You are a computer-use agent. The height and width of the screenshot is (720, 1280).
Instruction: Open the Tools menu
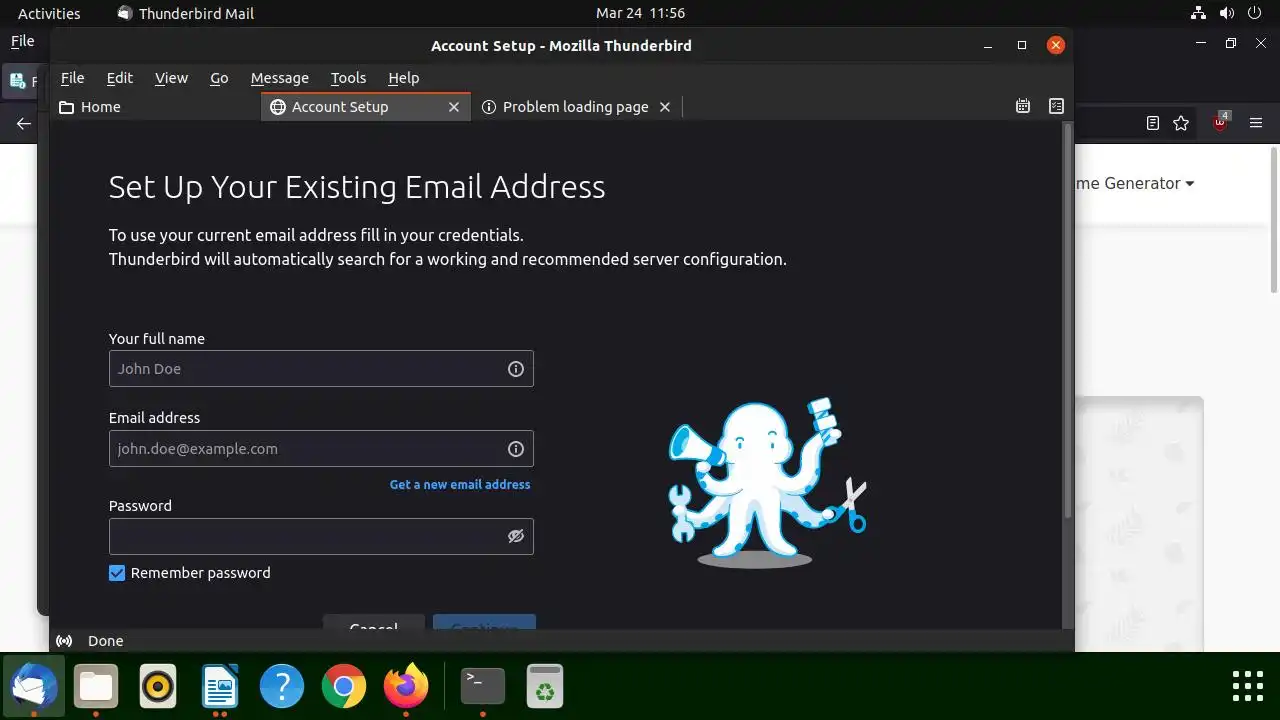(x=348, y=78)
